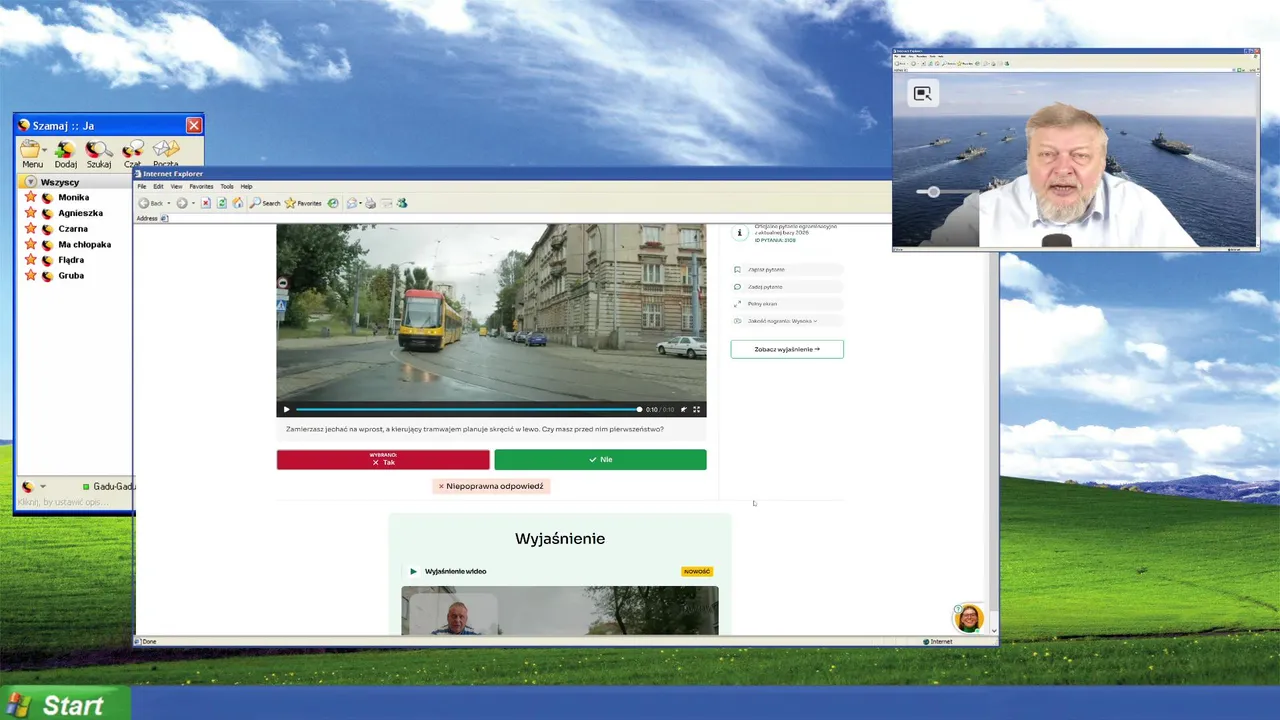Open the Windows Start button
Screen dimensions: 1280x720
coord(65,704)
